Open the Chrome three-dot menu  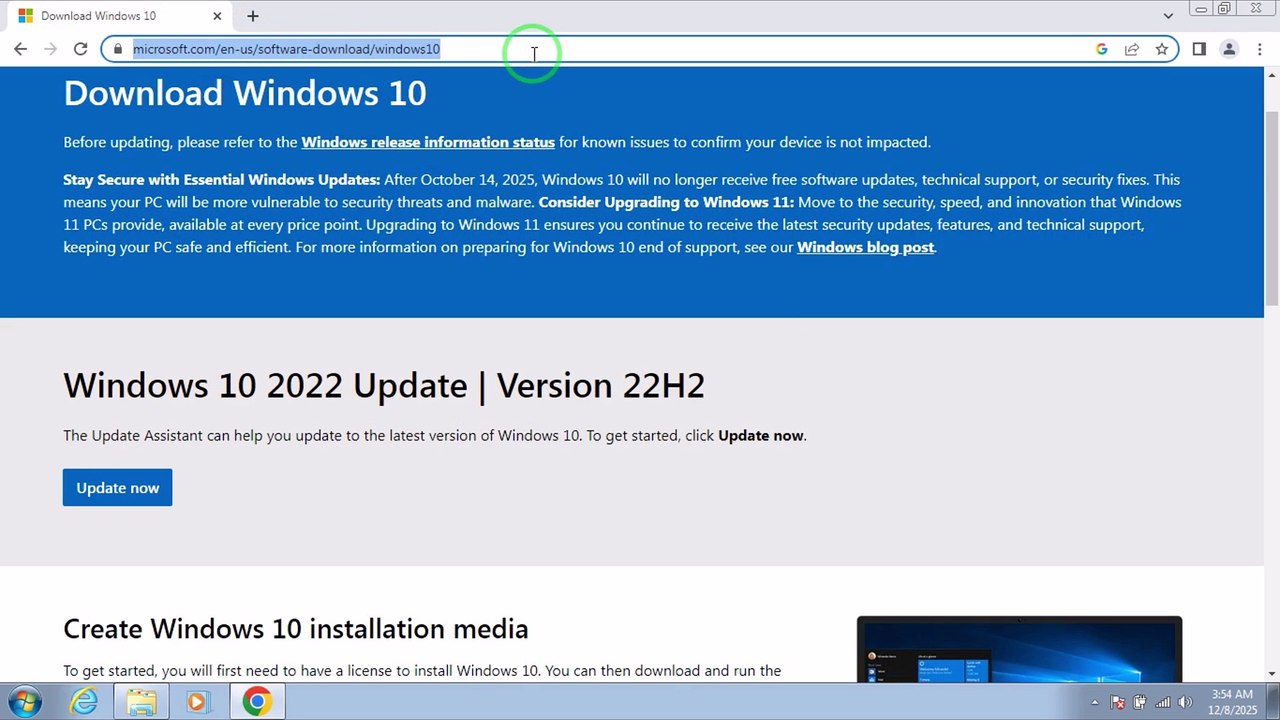tap(1259, 49)
